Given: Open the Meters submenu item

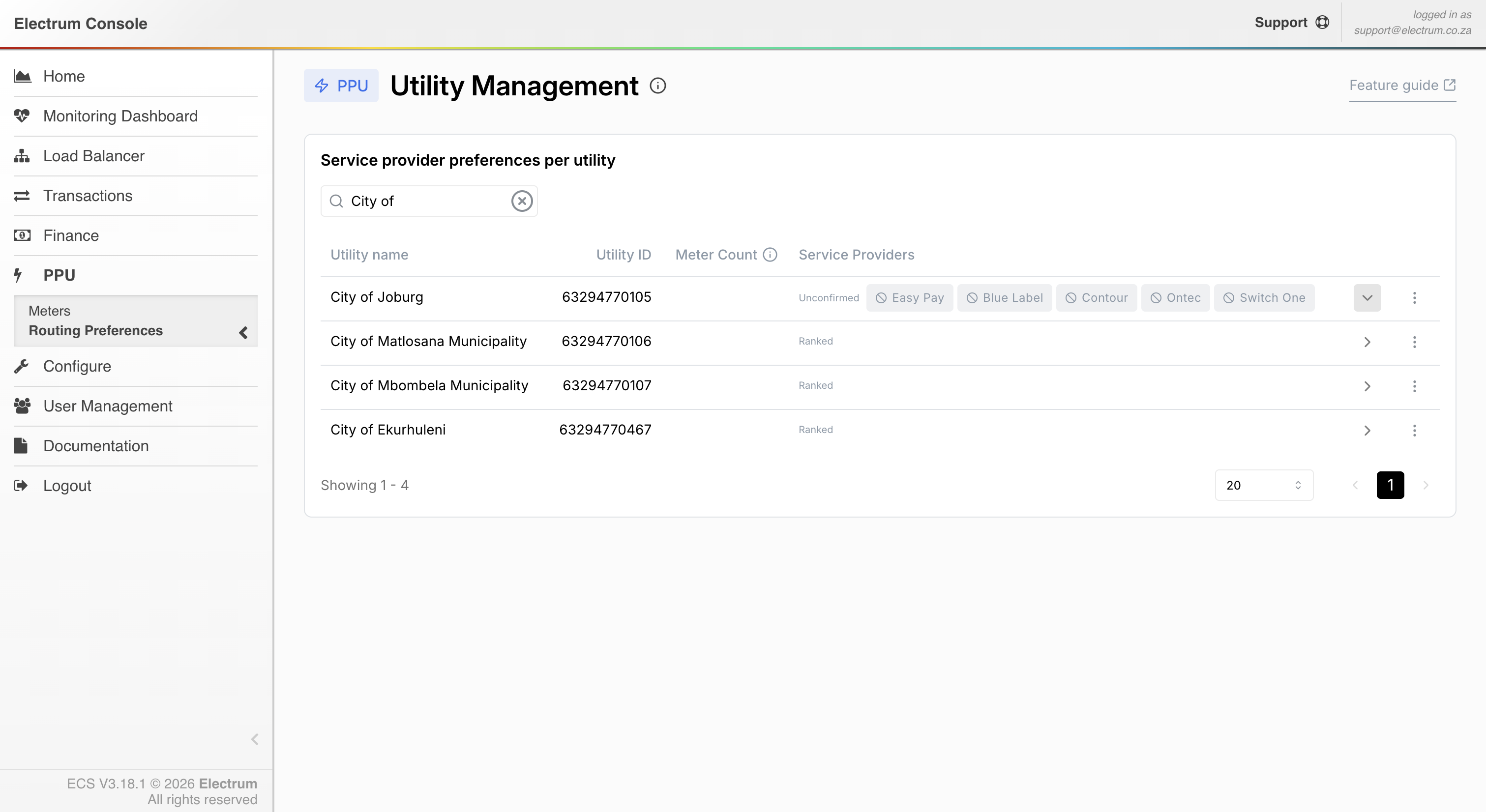Looking at the screenshot, I should tap(50, 311).
